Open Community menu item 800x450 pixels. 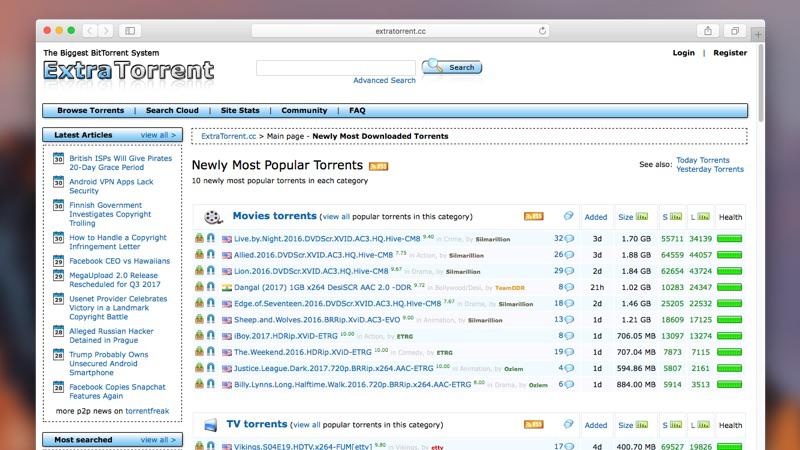[304, 110]
